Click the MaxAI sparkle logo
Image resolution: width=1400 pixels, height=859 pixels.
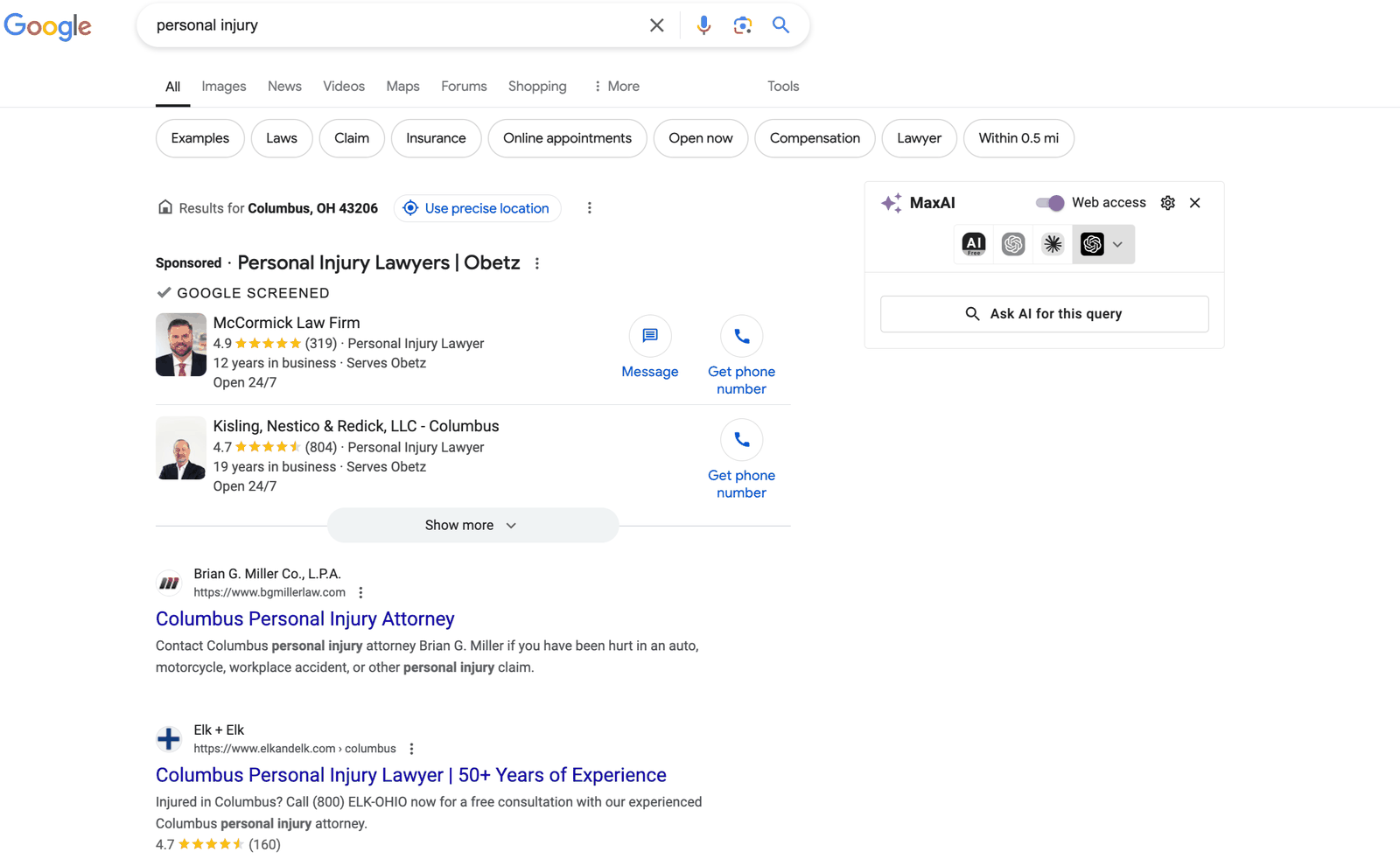(x=892, y=203)
